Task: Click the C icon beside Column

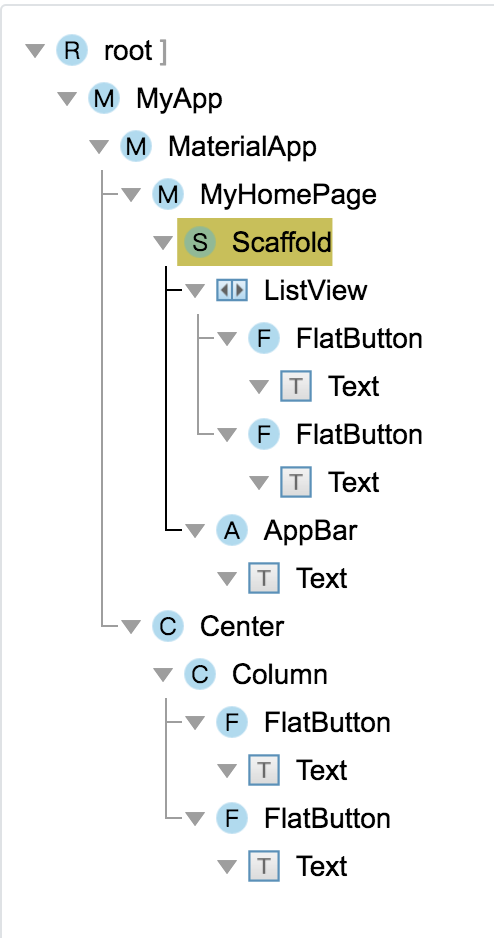Action: click(200, 674)
